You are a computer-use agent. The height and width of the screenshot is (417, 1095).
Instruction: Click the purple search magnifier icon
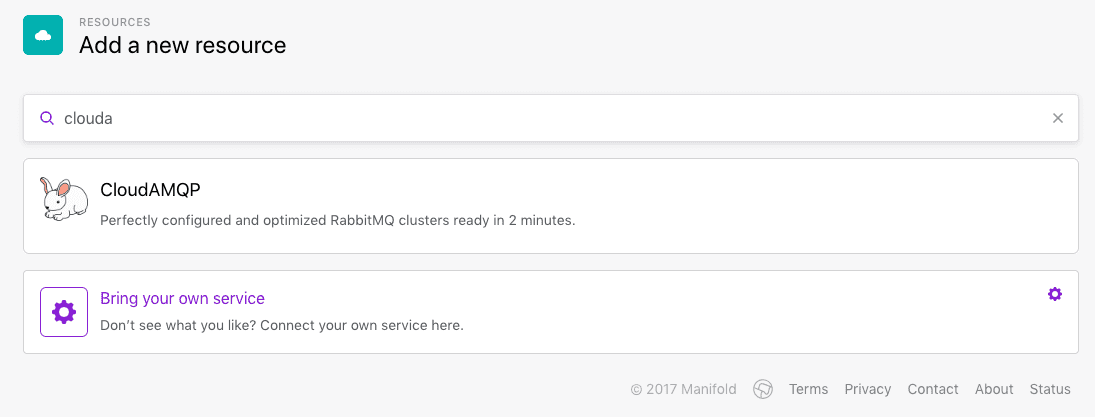click(46, 118)
